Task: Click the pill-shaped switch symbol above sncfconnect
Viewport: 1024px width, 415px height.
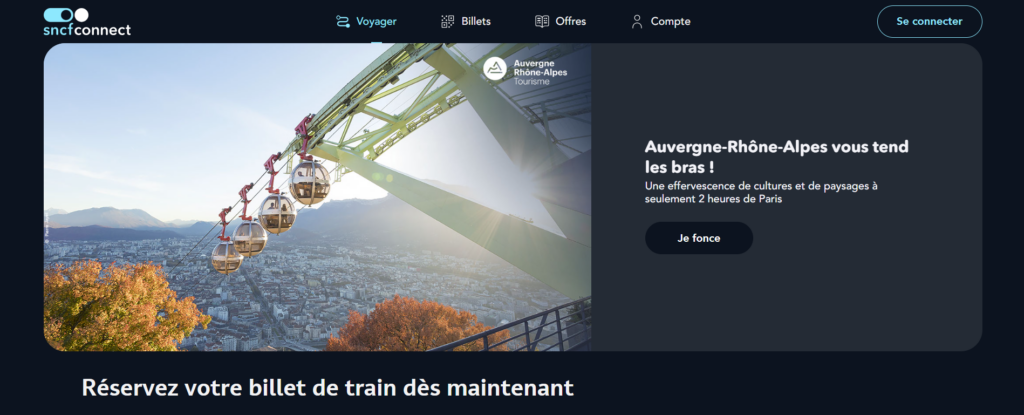Action: (x=66, y=14)
